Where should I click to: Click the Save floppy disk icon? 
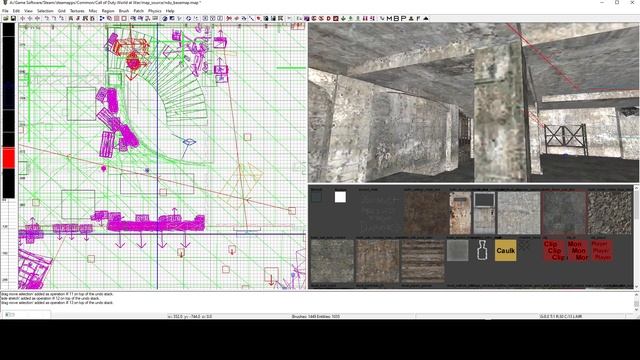[13, 18]
